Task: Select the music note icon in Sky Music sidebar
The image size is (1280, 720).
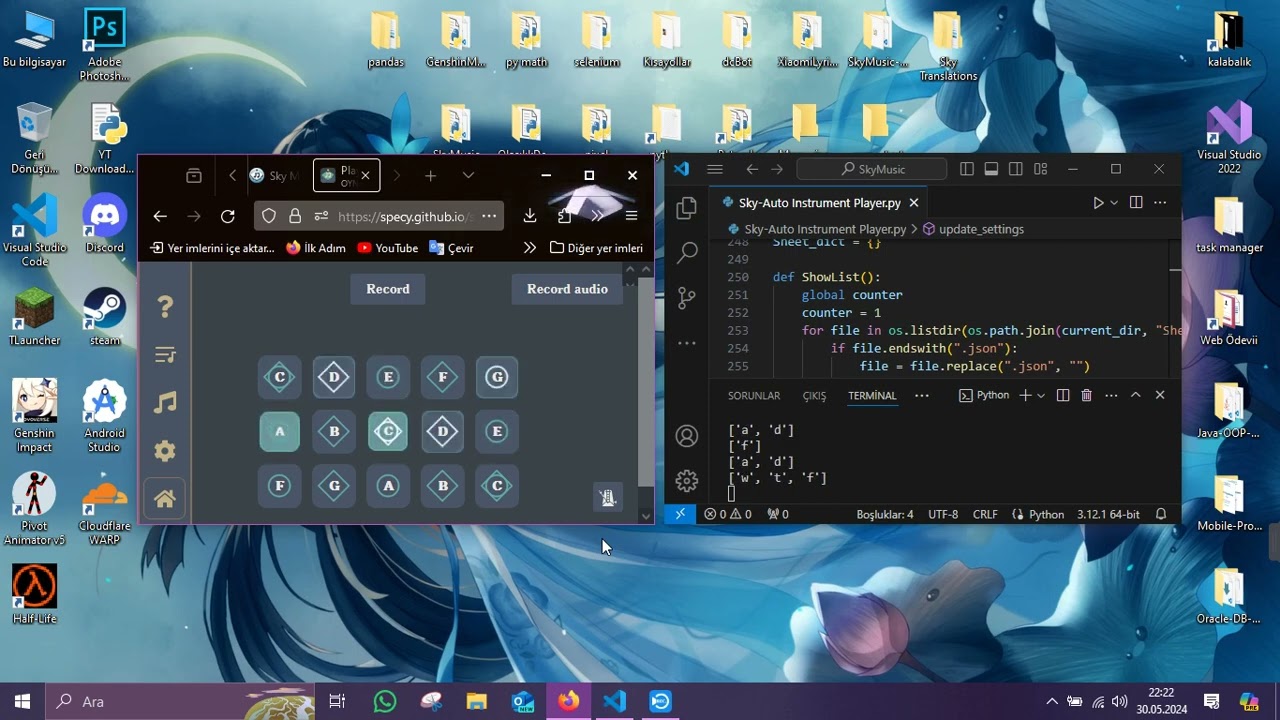Action: pyautogui.click(x=165, y=402)
